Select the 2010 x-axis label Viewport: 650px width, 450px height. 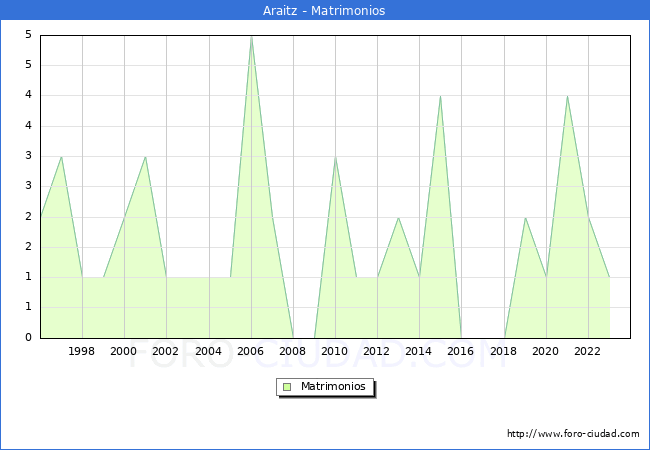(x=335, y=351)
